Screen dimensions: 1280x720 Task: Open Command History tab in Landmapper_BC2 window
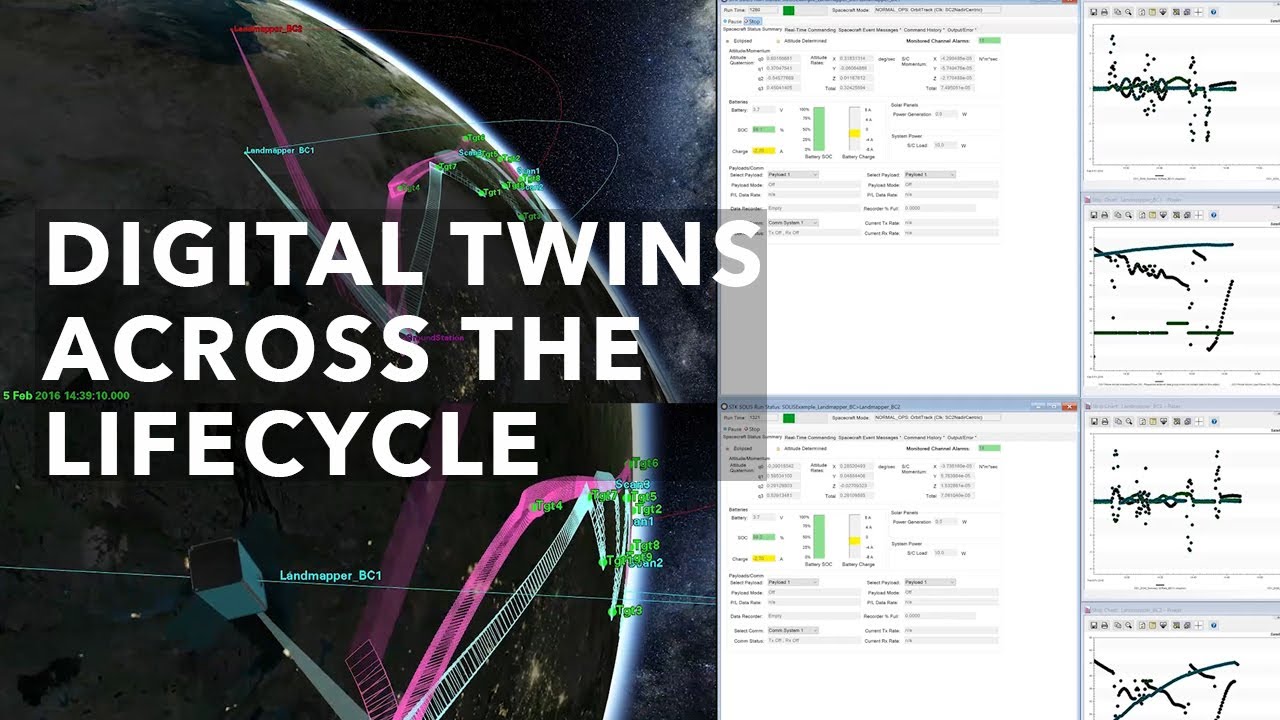click(924, 437)
